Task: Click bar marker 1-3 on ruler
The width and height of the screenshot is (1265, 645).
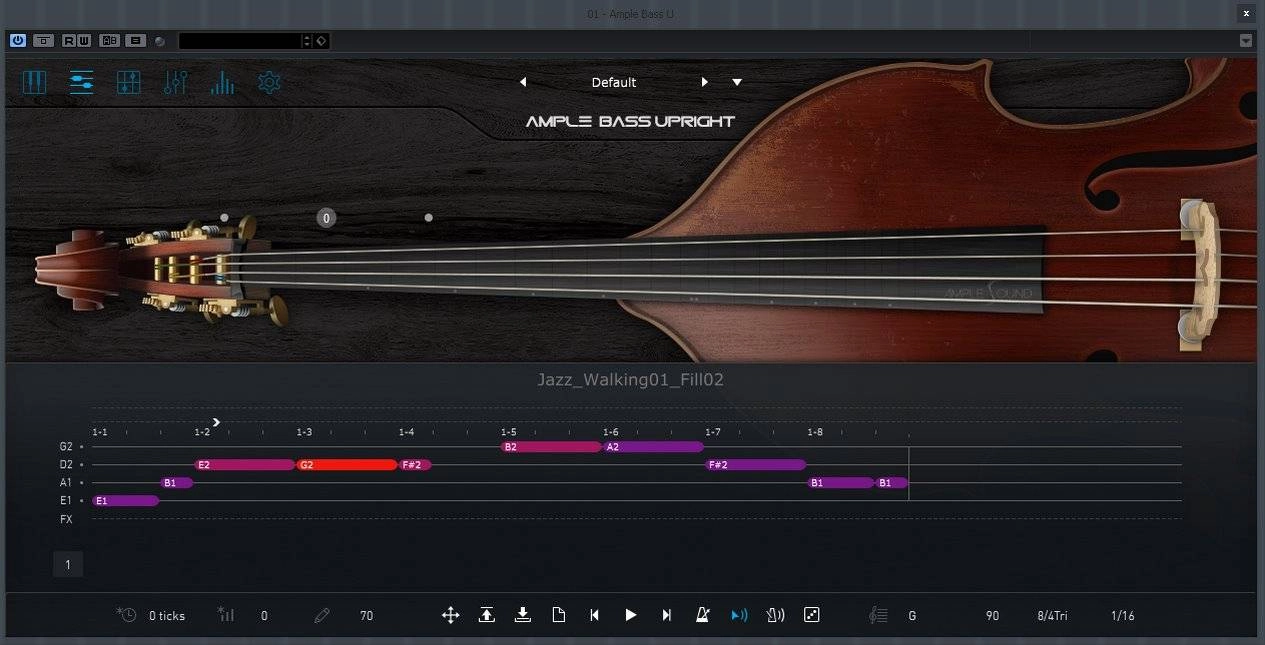Action: [304, 432]
